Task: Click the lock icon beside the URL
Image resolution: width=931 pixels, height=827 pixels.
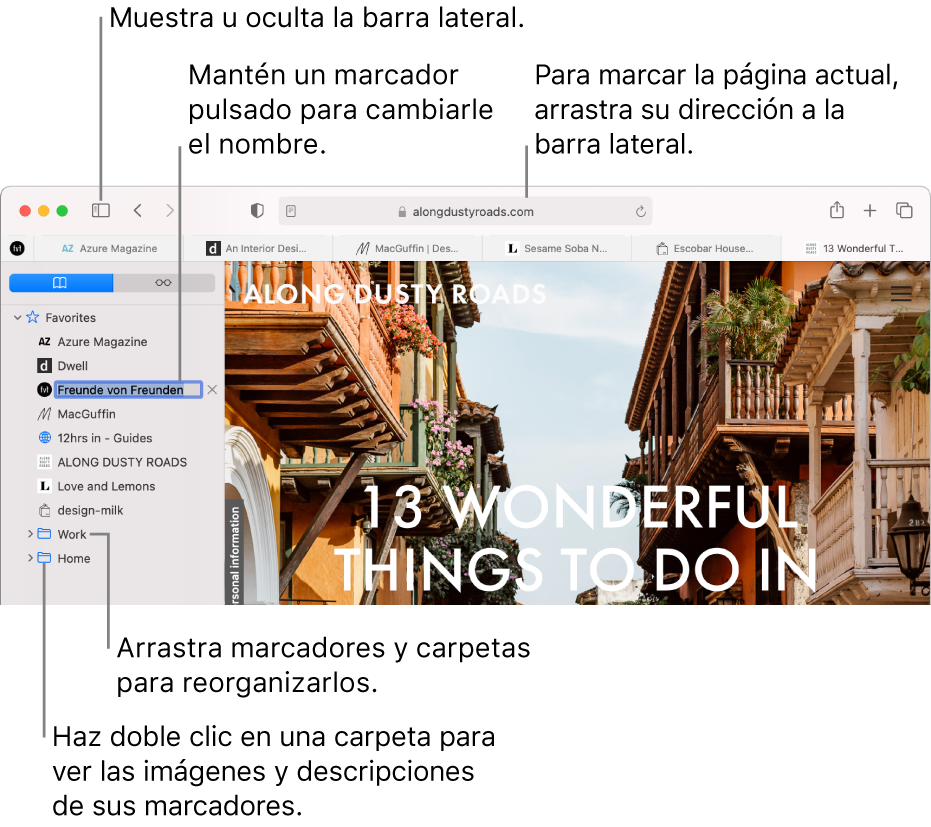Action: coord(402,212)
